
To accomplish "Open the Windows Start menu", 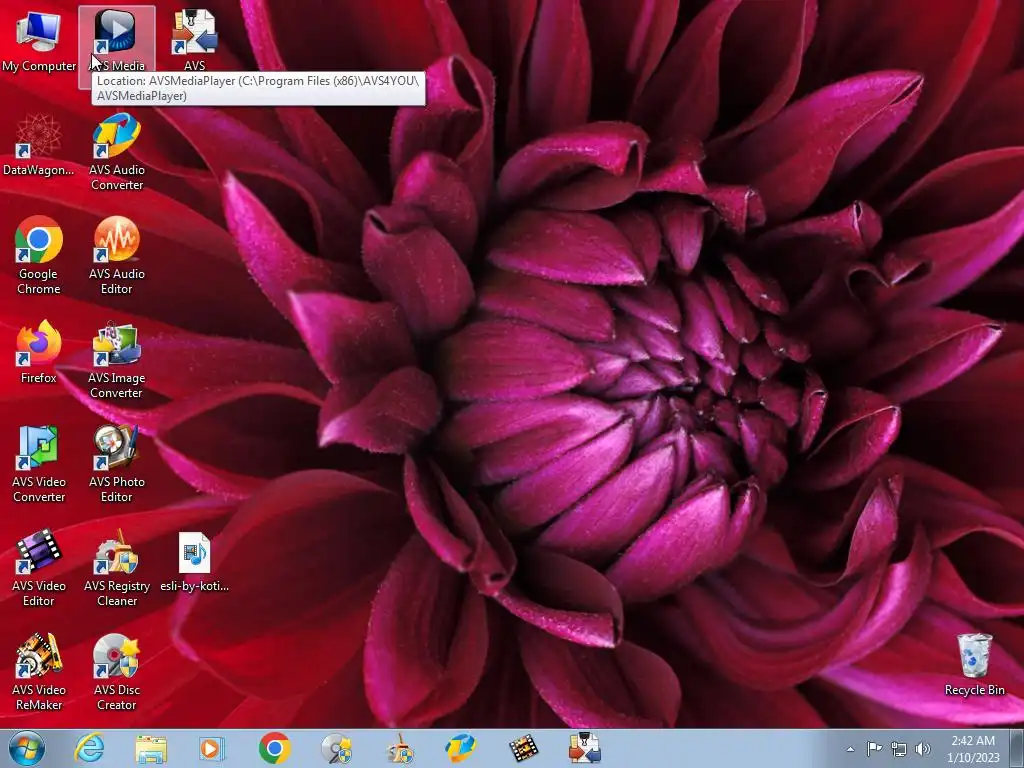I will (x=27, y=748).
